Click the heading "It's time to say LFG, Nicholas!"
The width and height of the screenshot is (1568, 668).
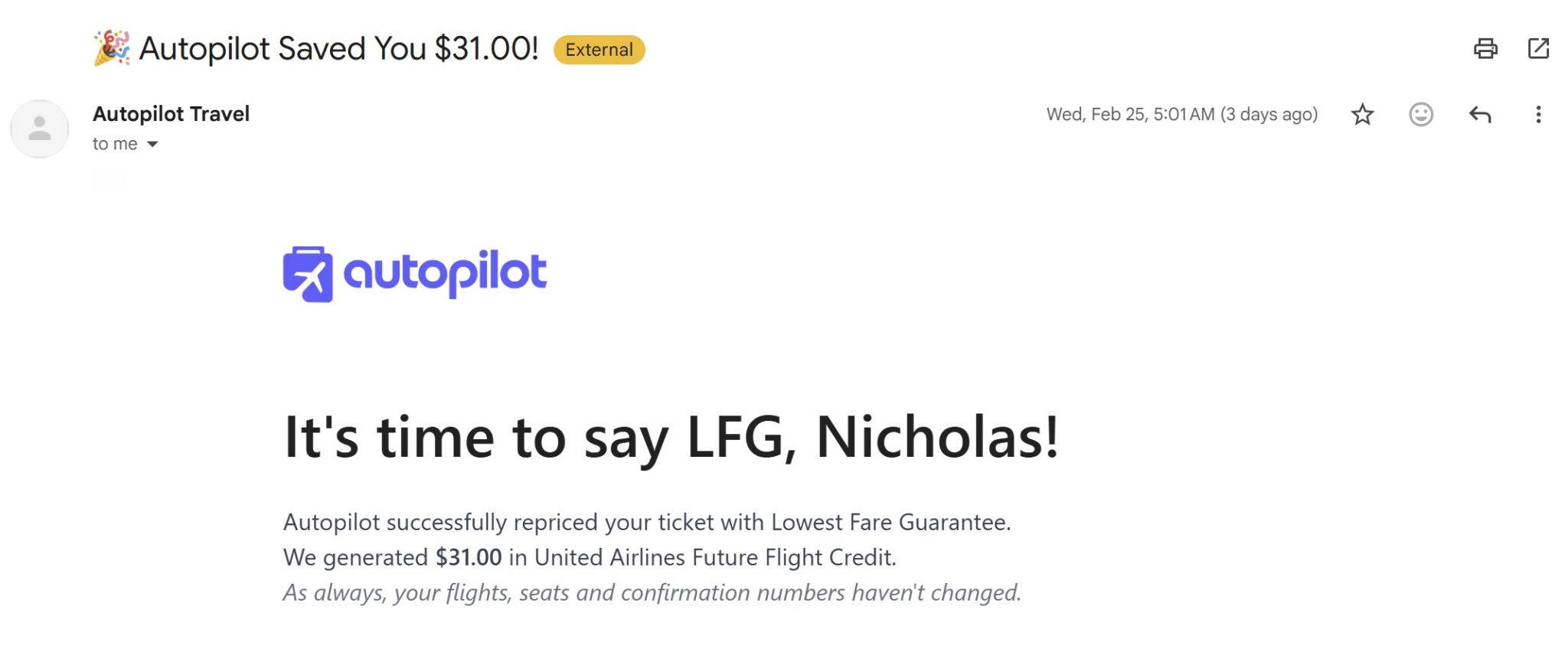point(671,438)
